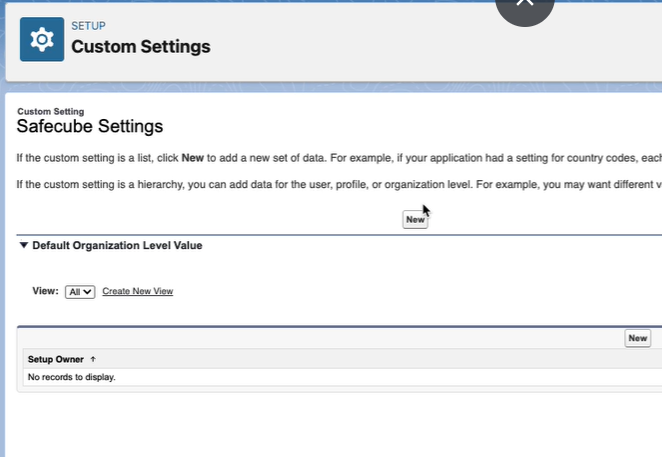662x457 pixels.
Task: Open the View dropdown showing All
Action: (x=80, y=292)
